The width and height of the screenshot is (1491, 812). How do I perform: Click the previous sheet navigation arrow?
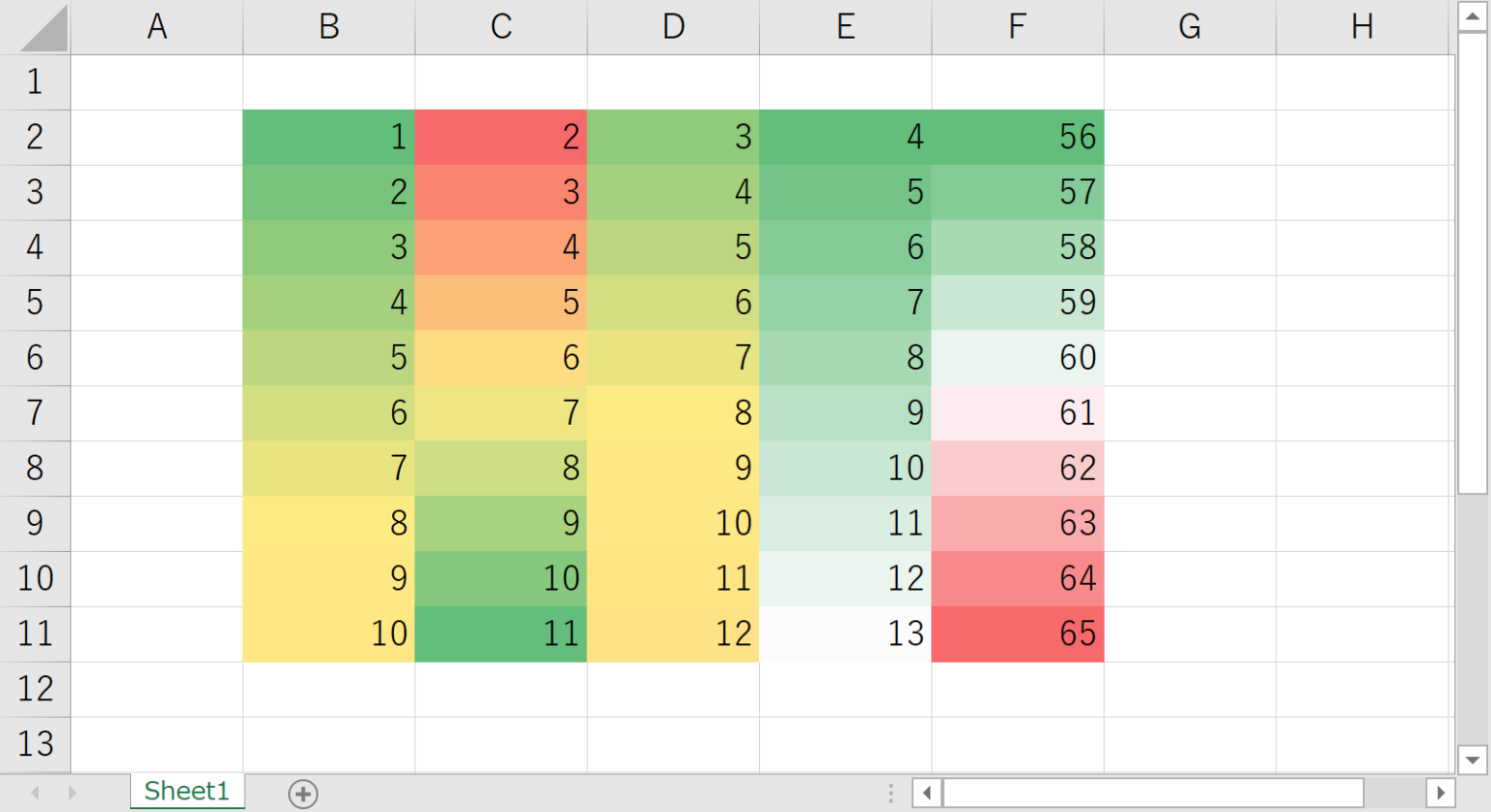pos(36,793)
